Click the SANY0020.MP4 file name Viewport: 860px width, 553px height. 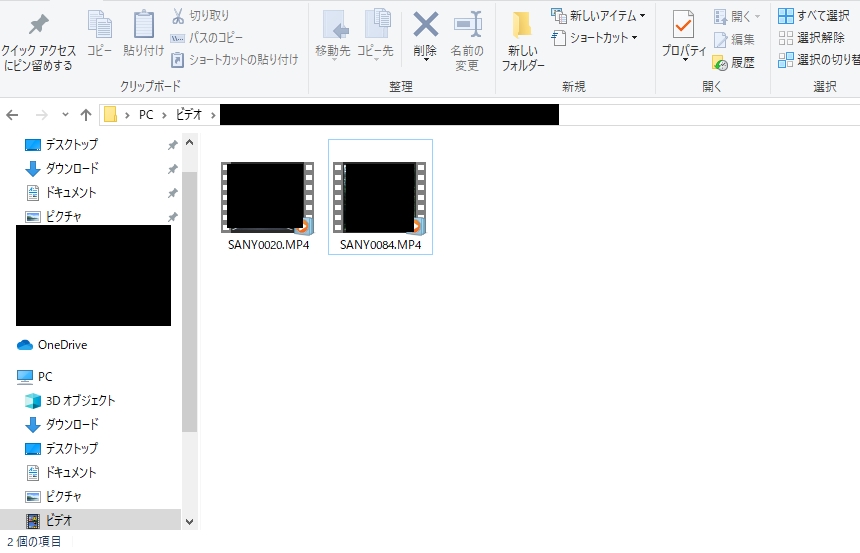(x=269, y=245)
